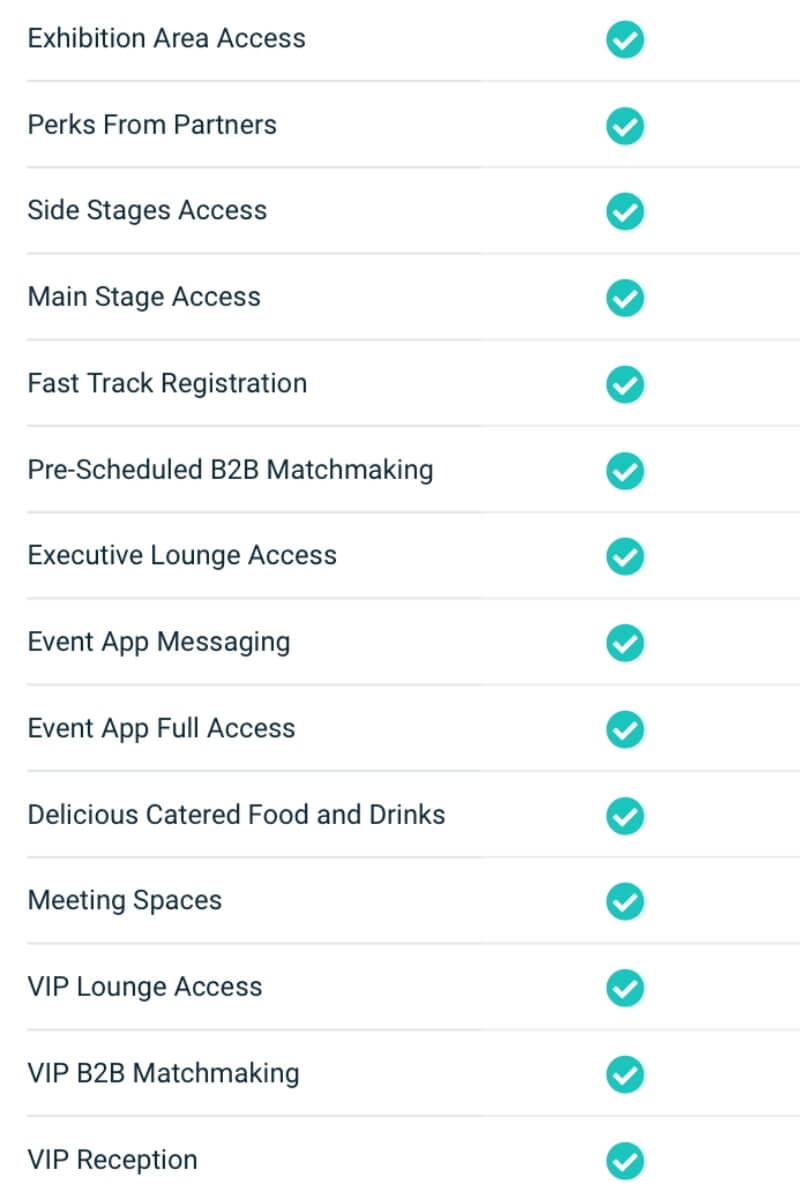Select the Pre-Scheduled B2B Matchmaking checkmark
800x1200 pixels.
(625, 470)
